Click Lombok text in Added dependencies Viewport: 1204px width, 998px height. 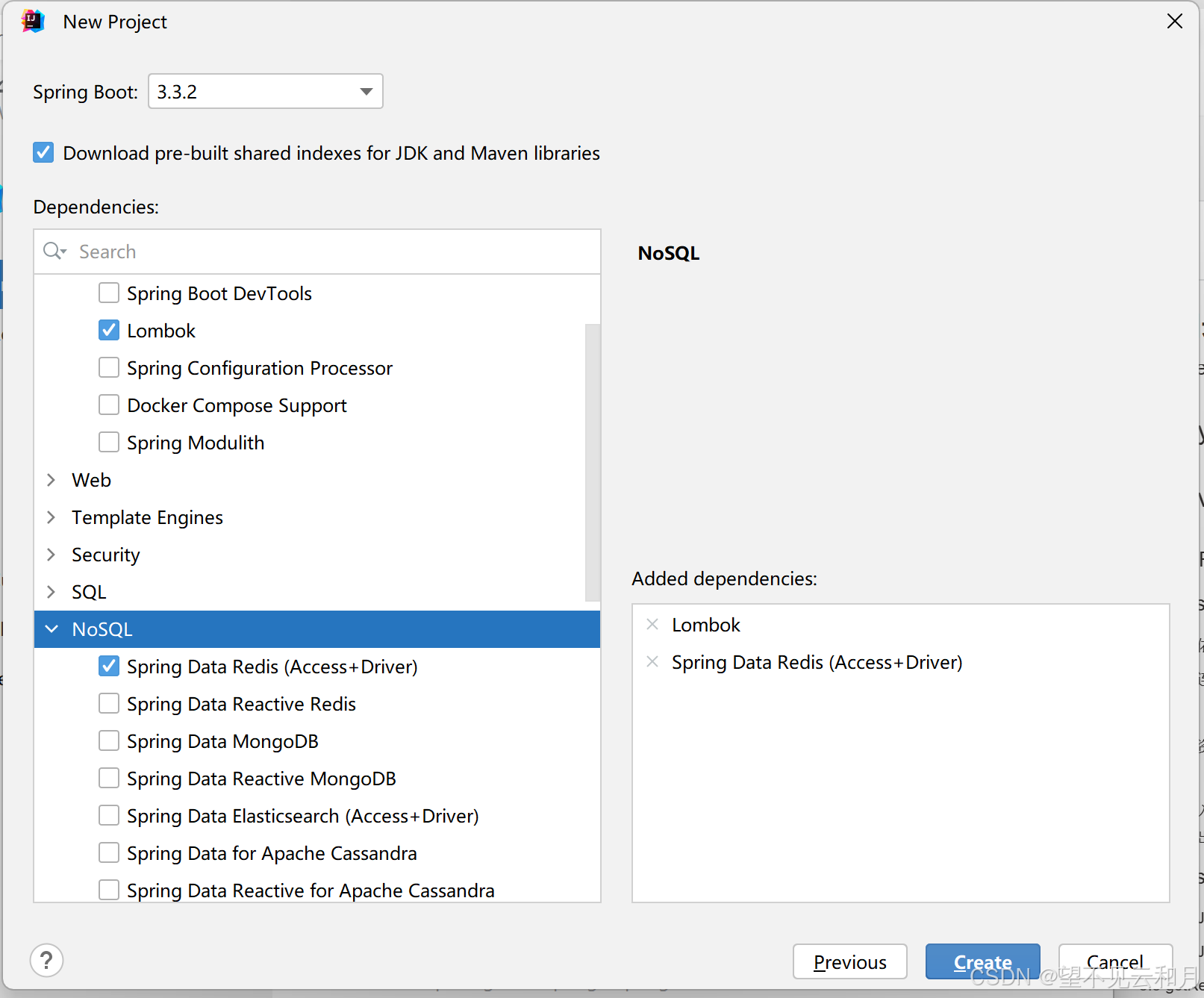pyautogui.click(x=706, y=625)
